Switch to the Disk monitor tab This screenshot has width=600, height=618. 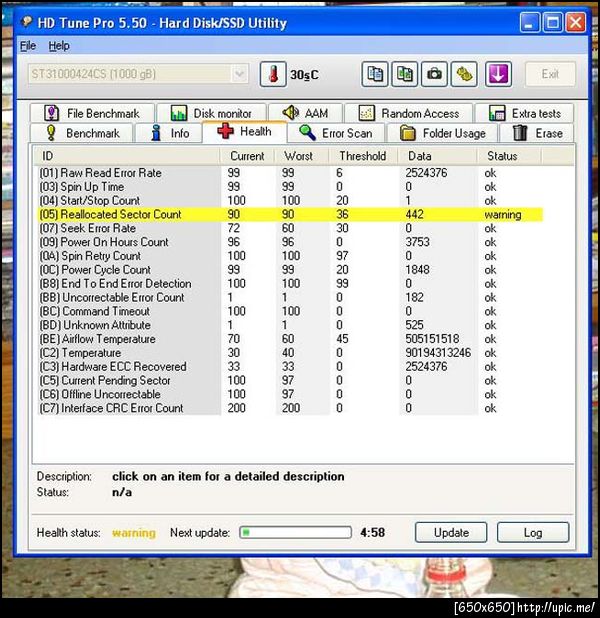point(212,114)
